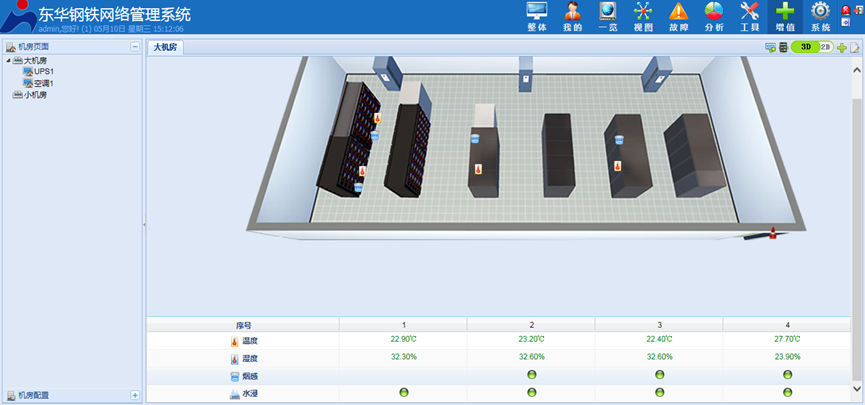The height and width of the screenshot is (405, 865).
Task: Collapse the 大机房 tree node triangle
Action: [x=8, y=60]
